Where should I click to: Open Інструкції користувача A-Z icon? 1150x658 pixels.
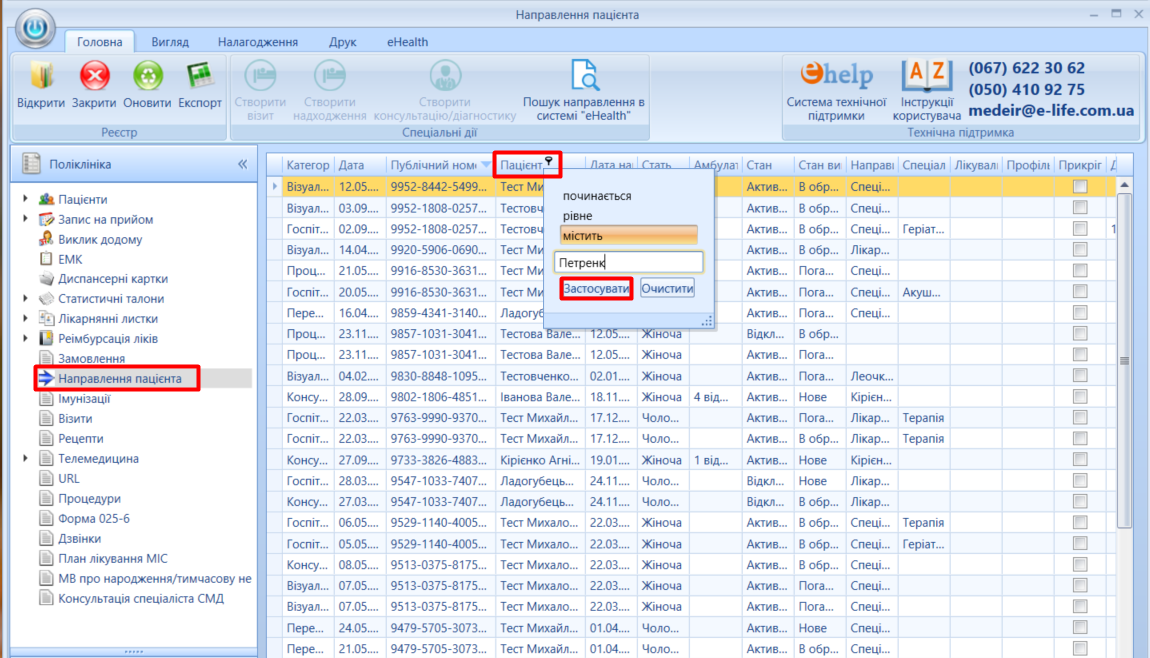(x=927, y=90)
